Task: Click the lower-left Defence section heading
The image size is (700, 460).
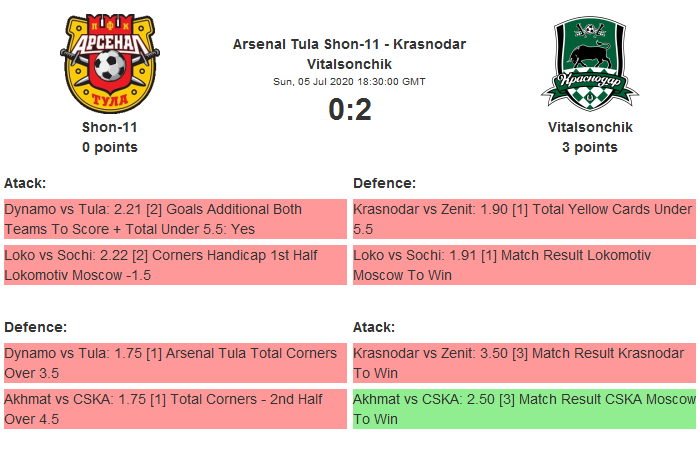Action: coord(35,327)
